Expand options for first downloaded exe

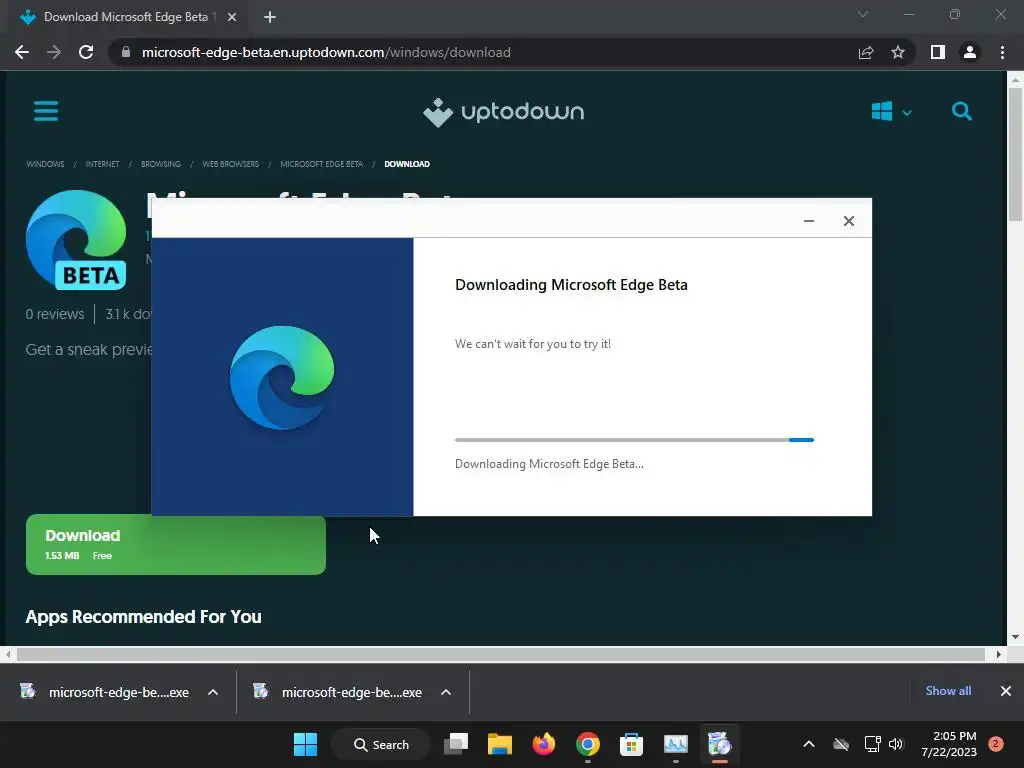click(213, 692)
